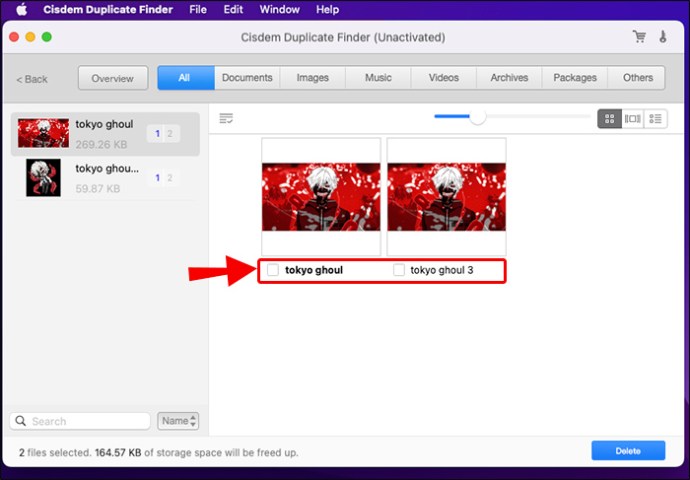This screenshot has height=480, width=690.
Task: Switch to side-by-side preview view
Action: click(x=633, y=119)
